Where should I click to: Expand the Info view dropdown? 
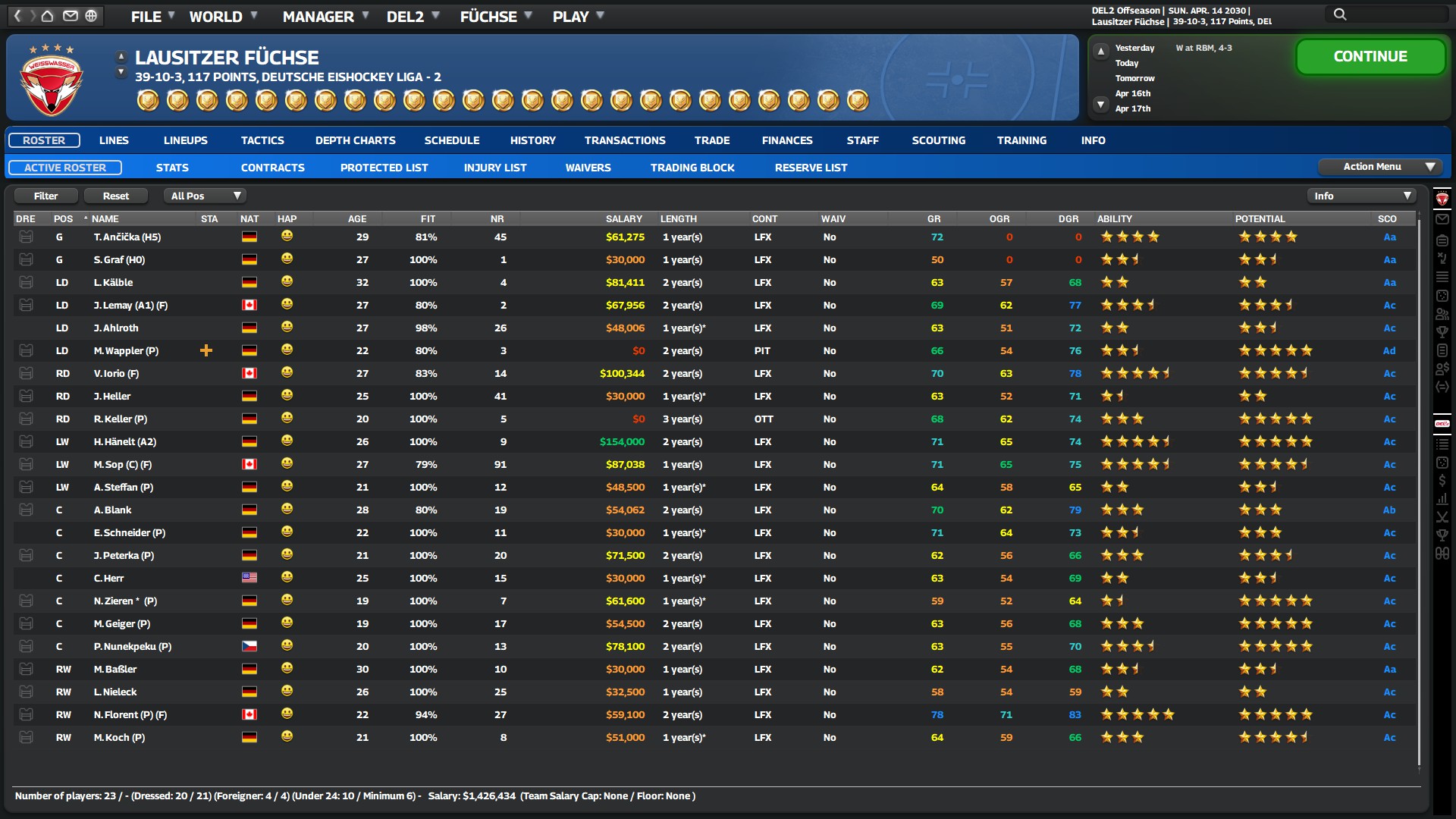pos(1361,196)
